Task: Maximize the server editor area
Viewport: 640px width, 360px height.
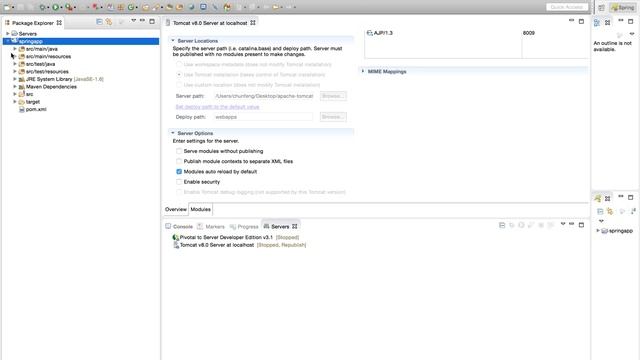Action: tap(581, 21)
